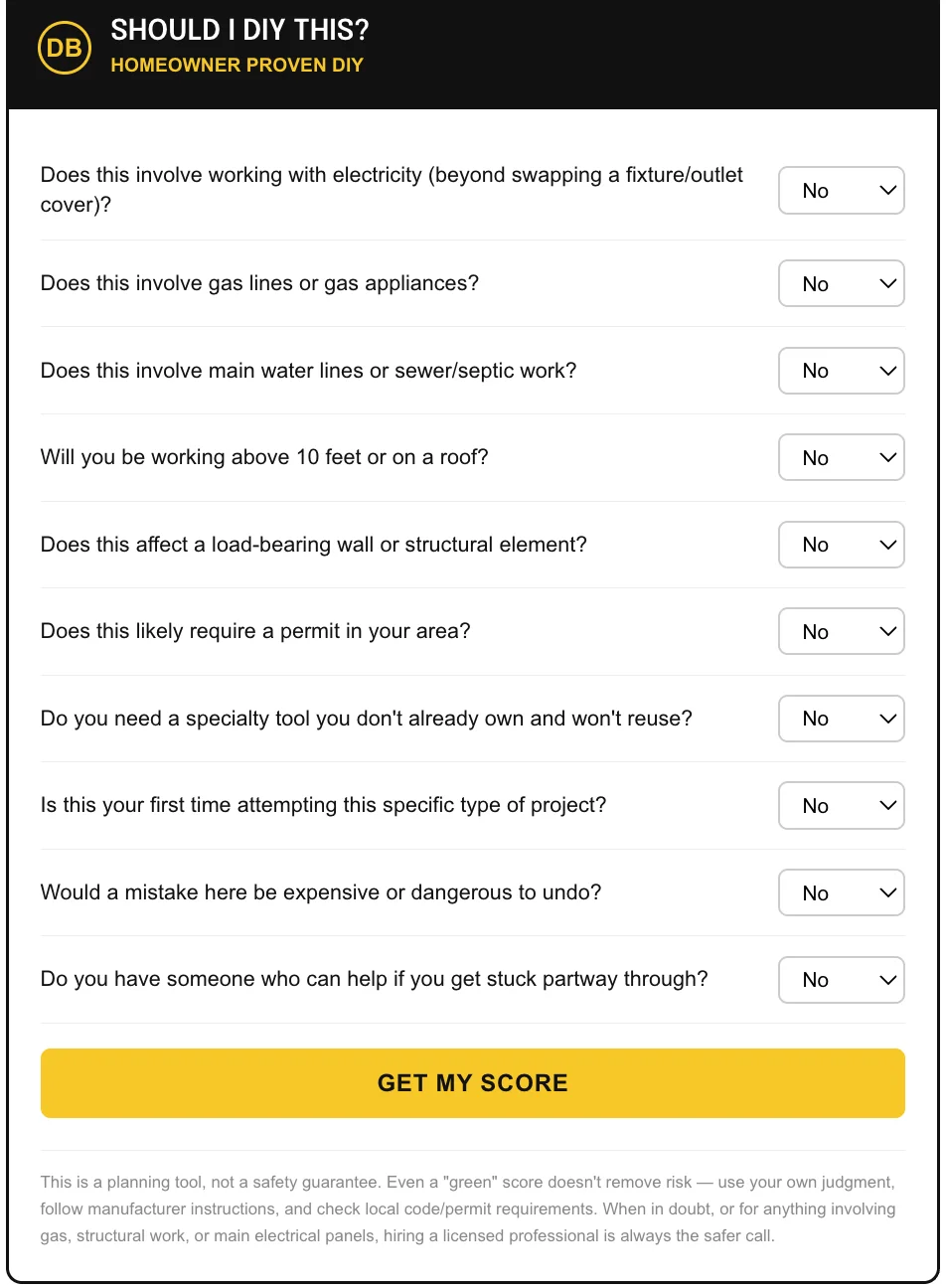
Task: Choose answer for first time attempting project
Action: tap(841, 806)
